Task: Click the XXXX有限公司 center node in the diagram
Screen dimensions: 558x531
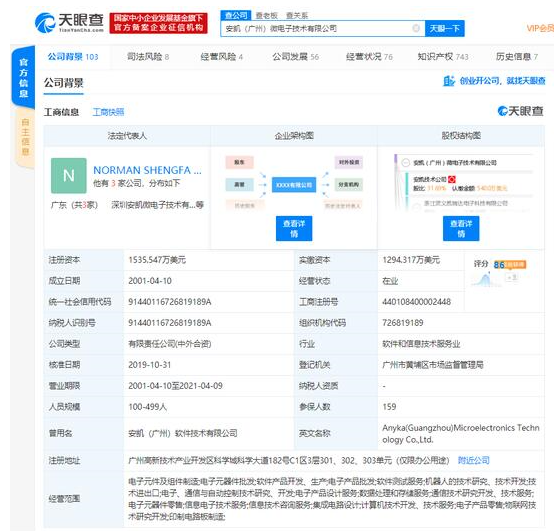Action: 294,185
